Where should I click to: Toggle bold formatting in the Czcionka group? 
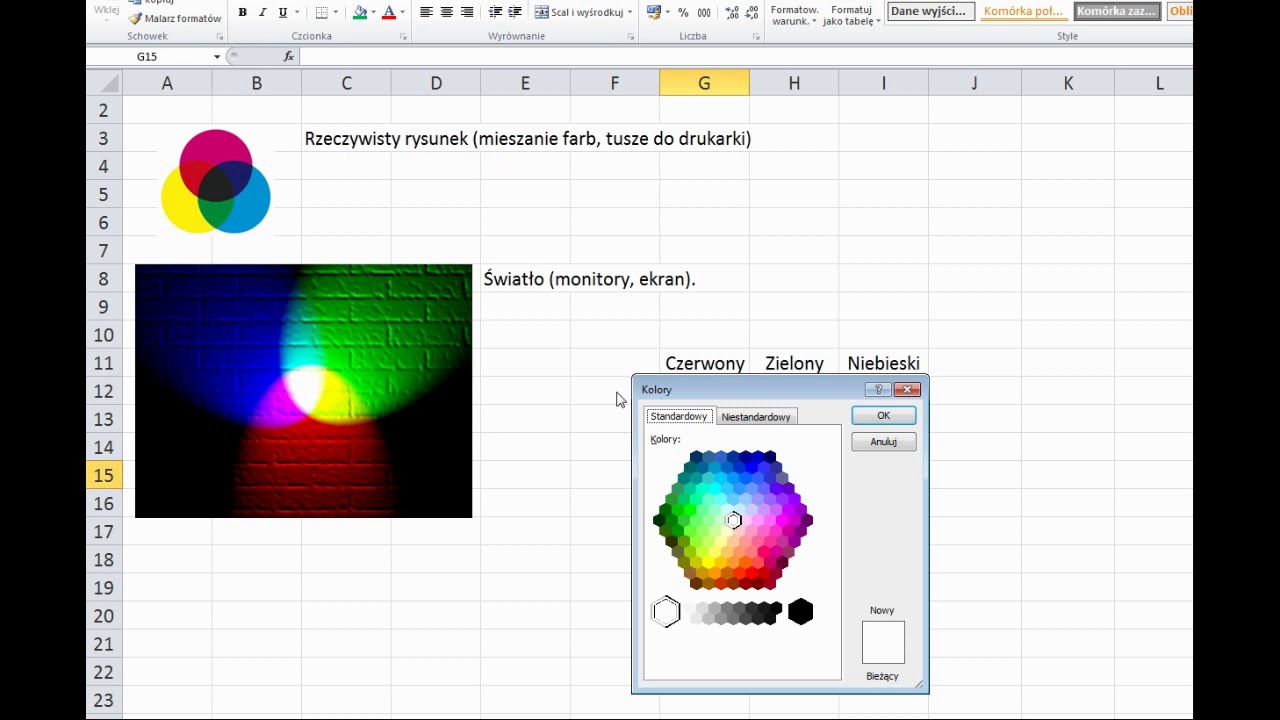242,12
